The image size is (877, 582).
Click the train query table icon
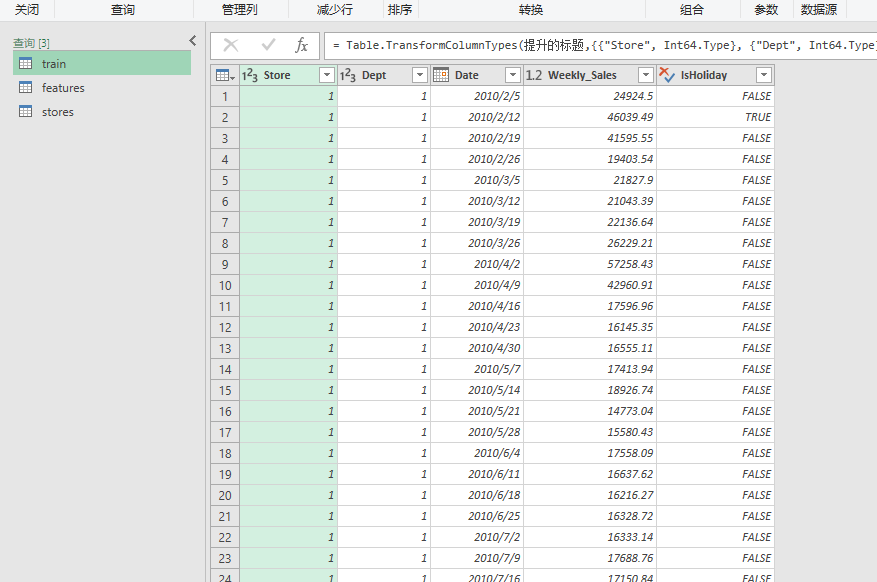click(x=25, y=63)
